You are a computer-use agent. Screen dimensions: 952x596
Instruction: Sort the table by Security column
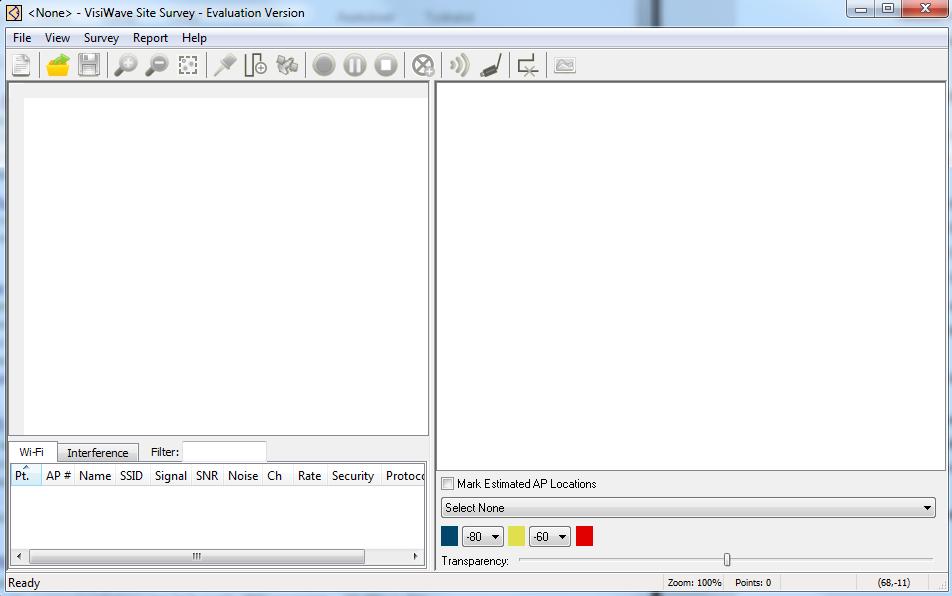353,476
